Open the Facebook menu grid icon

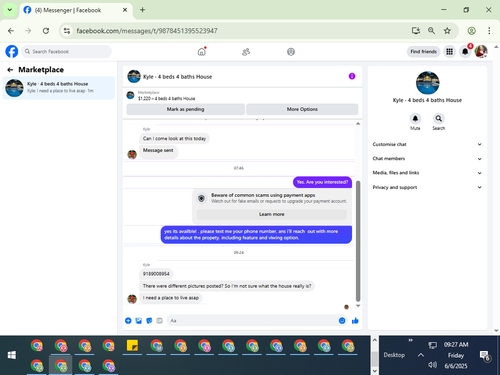pyautogui.click(x=449, y=52)
